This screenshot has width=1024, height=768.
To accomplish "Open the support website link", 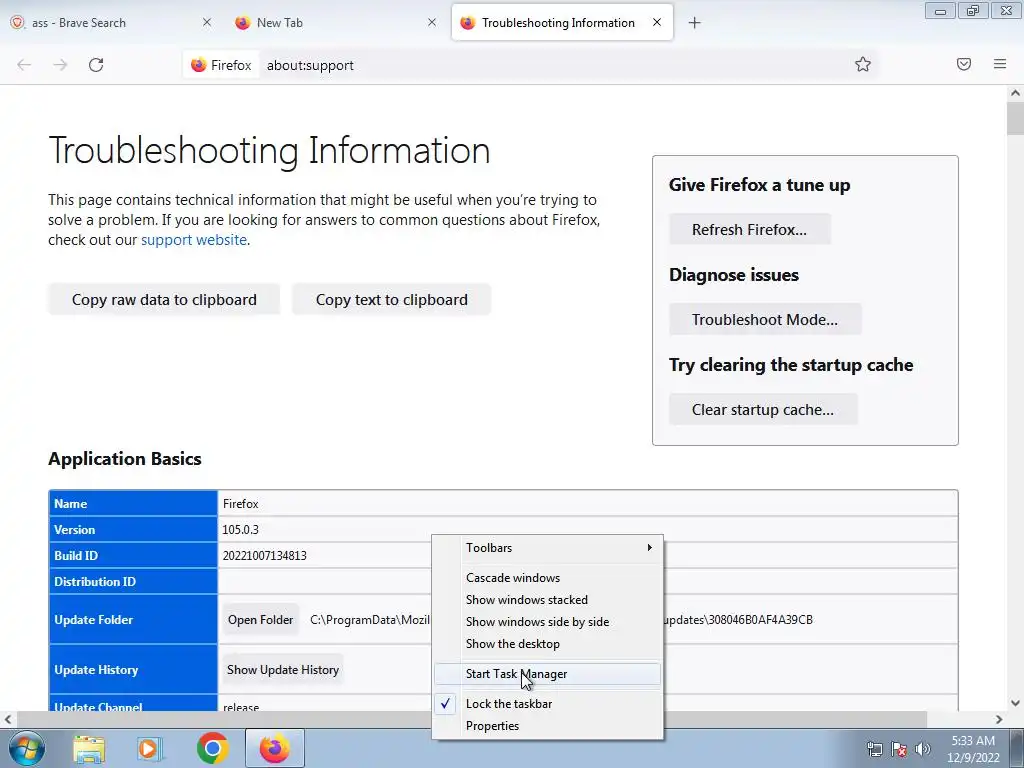I will click(194, 240).
